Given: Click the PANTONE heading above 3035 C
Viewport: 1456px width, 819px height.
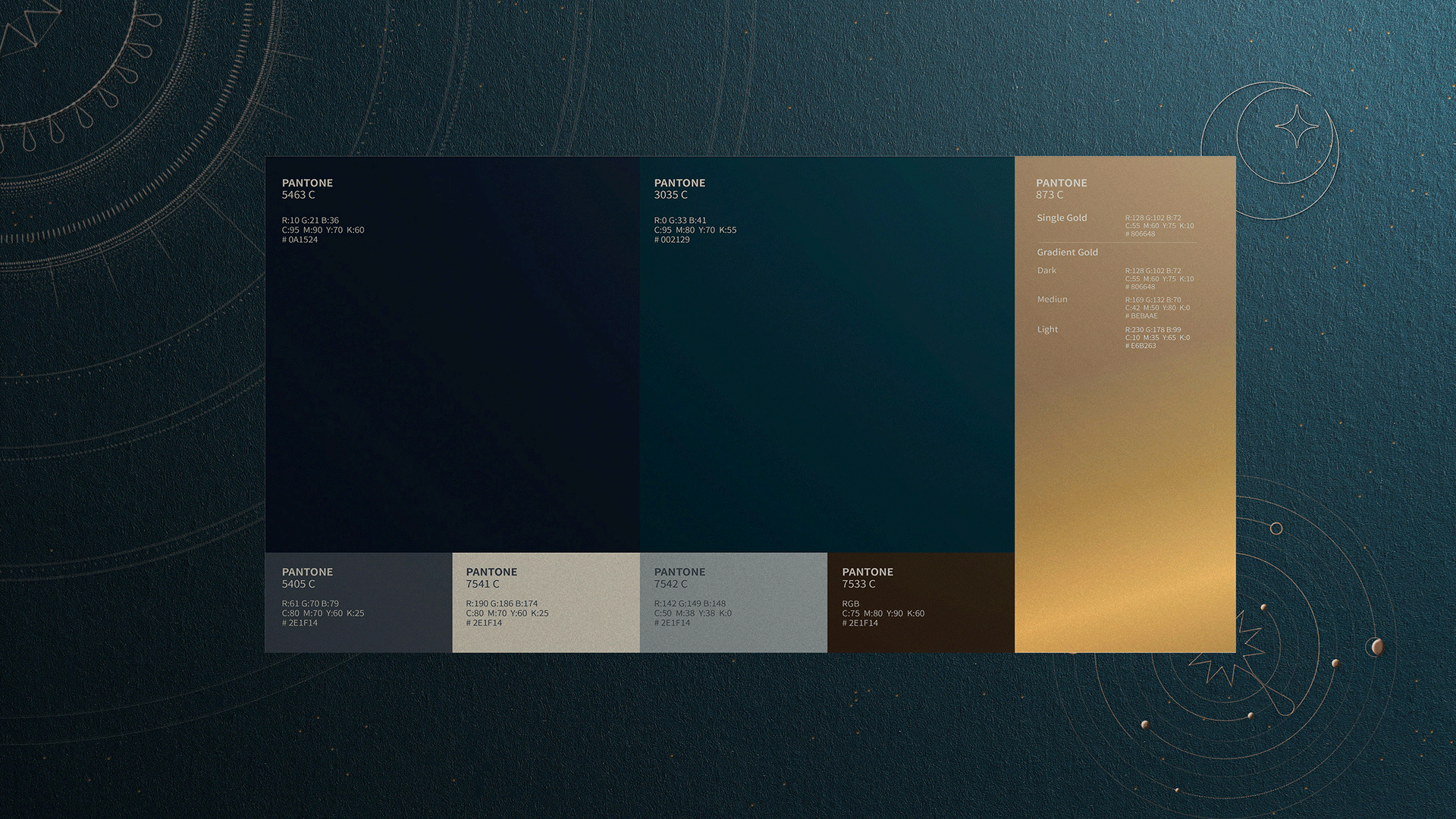Looking at the screenshot, I should (679, 183).
